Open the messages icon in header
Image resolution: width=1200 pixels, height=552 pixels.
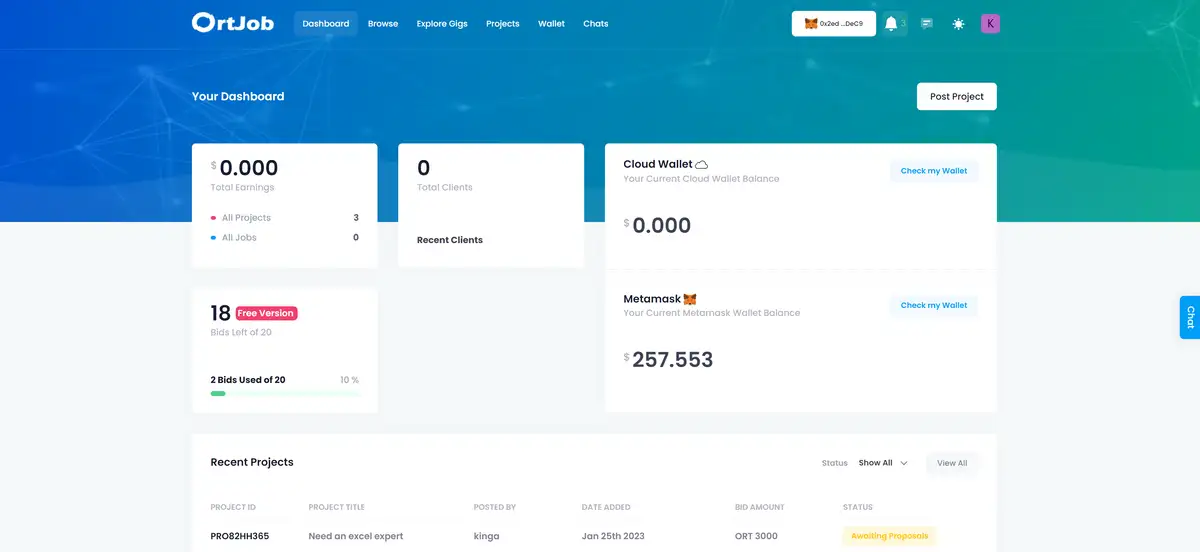(x=927, y=24)
